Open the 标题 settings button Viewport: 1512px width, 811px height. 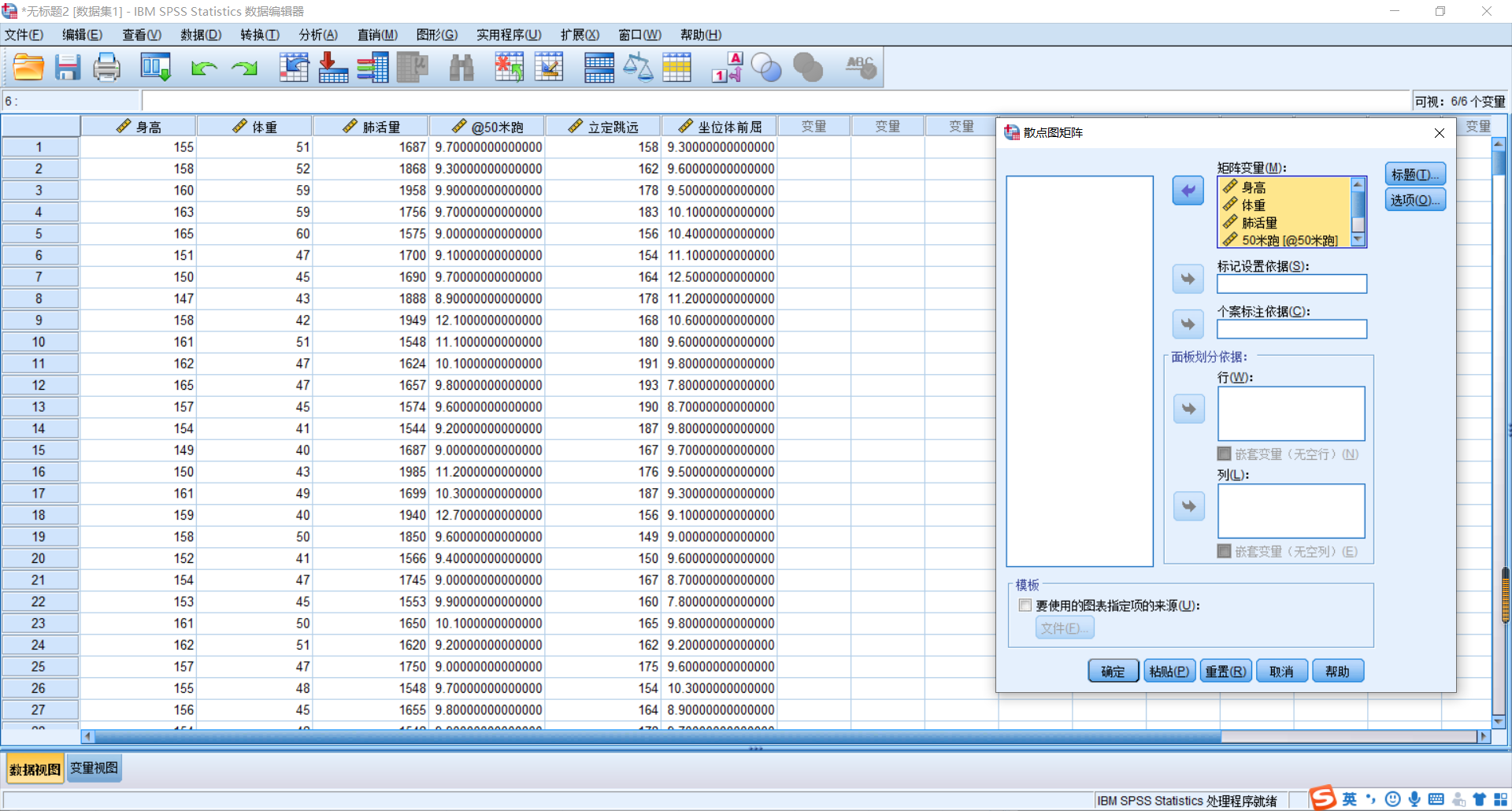(1415, 174)
